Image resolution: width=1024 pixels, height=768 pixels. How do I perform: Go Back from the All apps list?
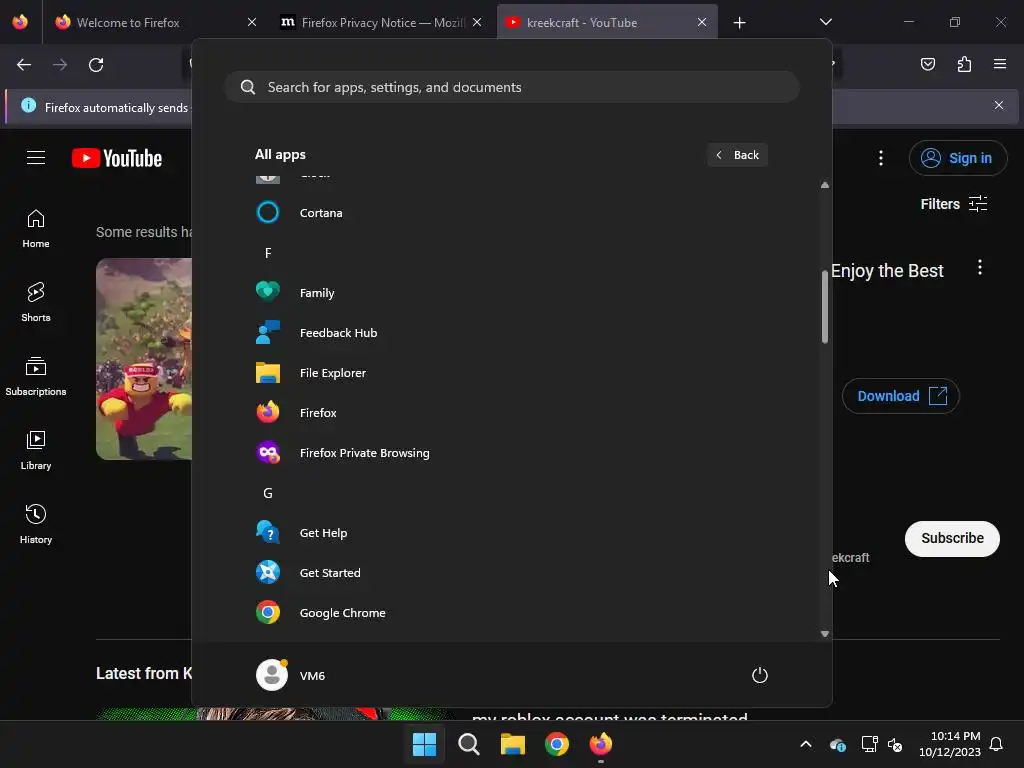point(737,155)
